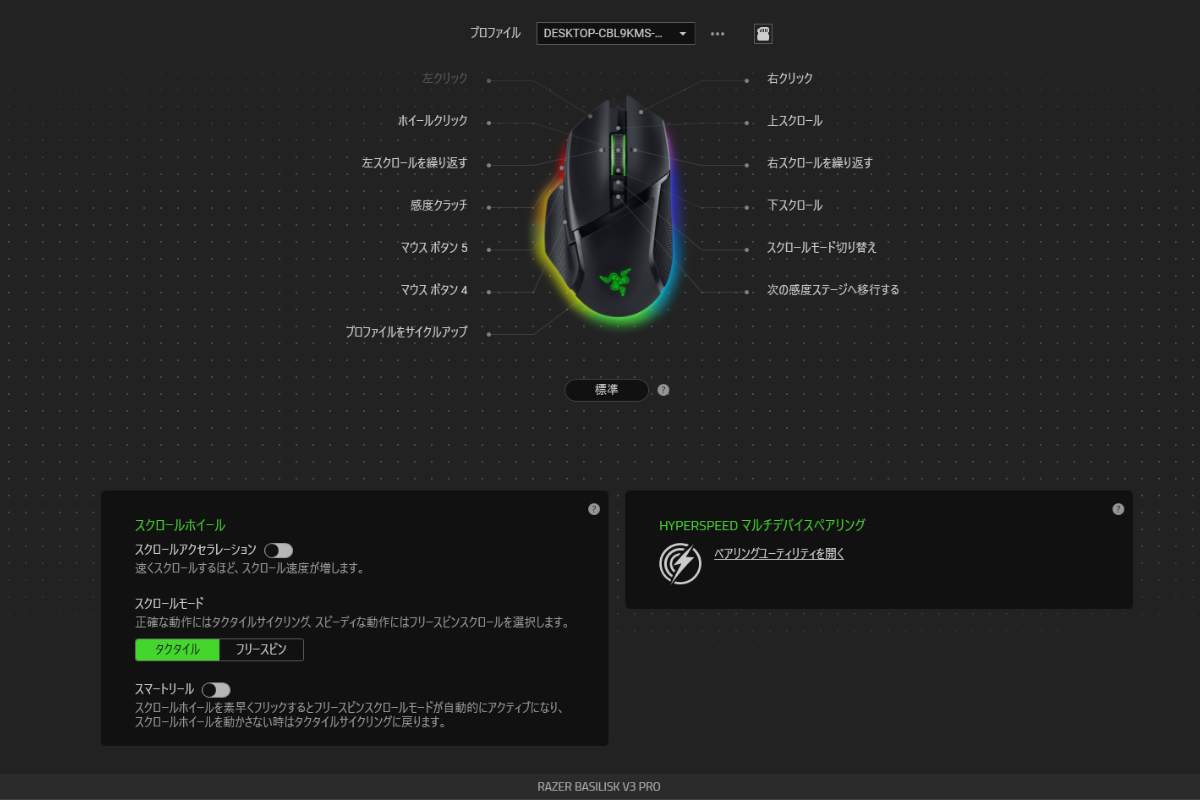
Task: Click the スクロールモード label
Action: click(169, 604)
